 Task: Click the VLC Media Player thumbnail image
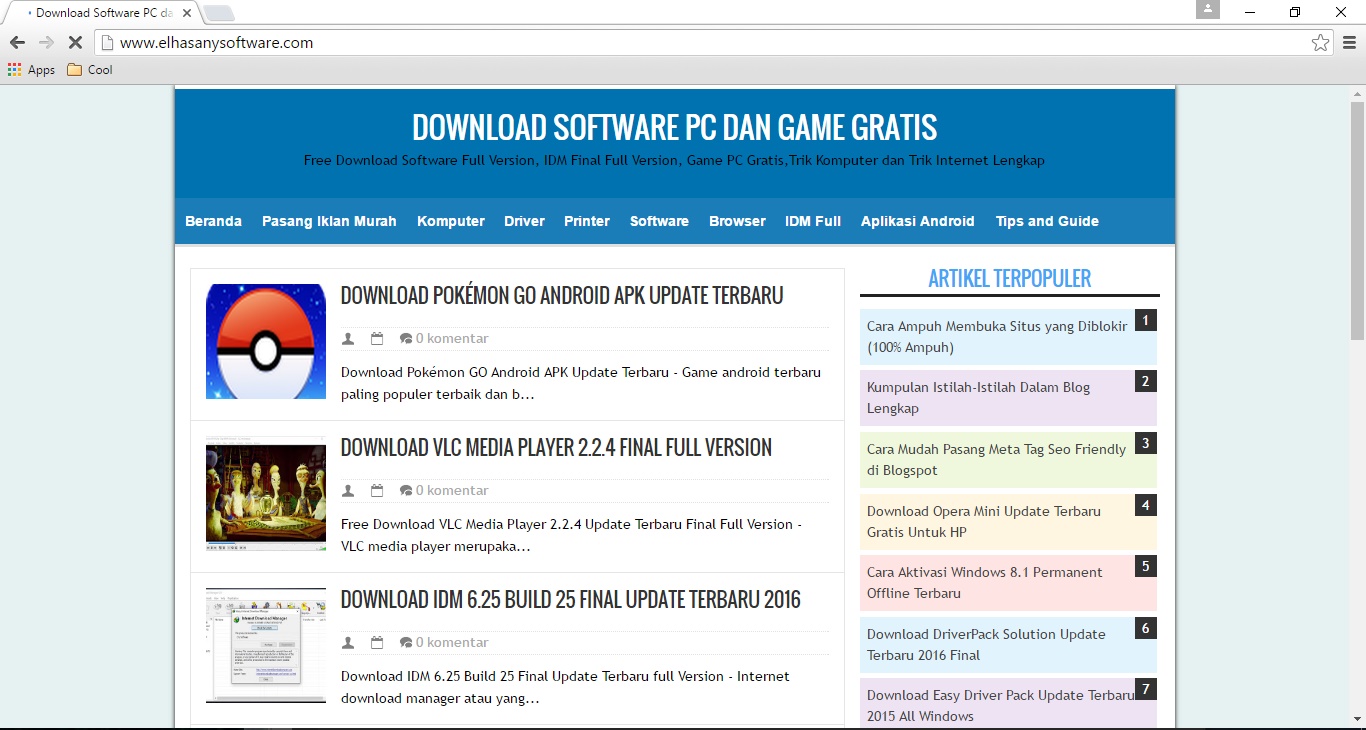[266, 494]
